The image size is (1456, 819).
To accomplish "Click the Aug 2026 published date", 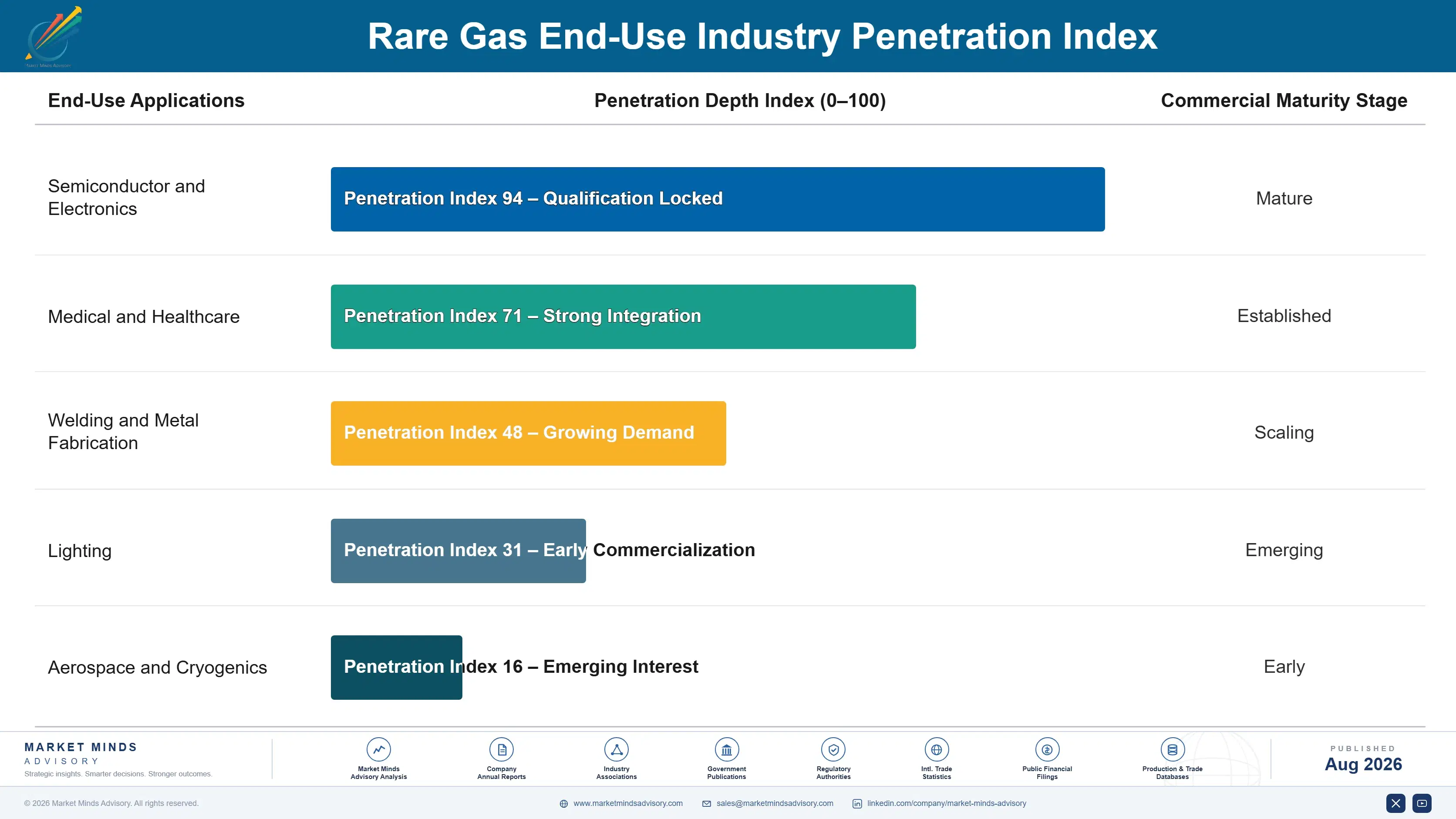I will point(1363,764).
